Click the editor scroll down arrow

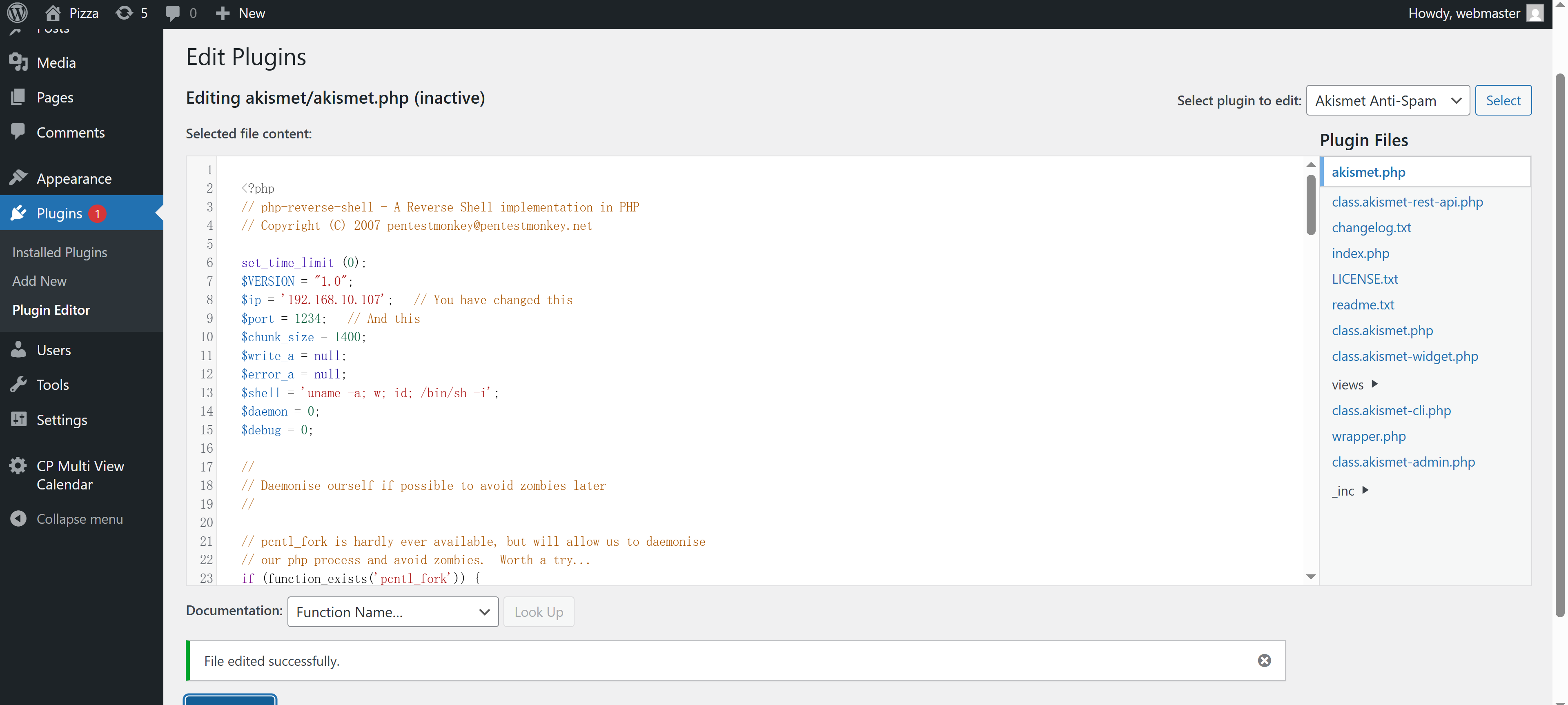(x=1310, y=577)
